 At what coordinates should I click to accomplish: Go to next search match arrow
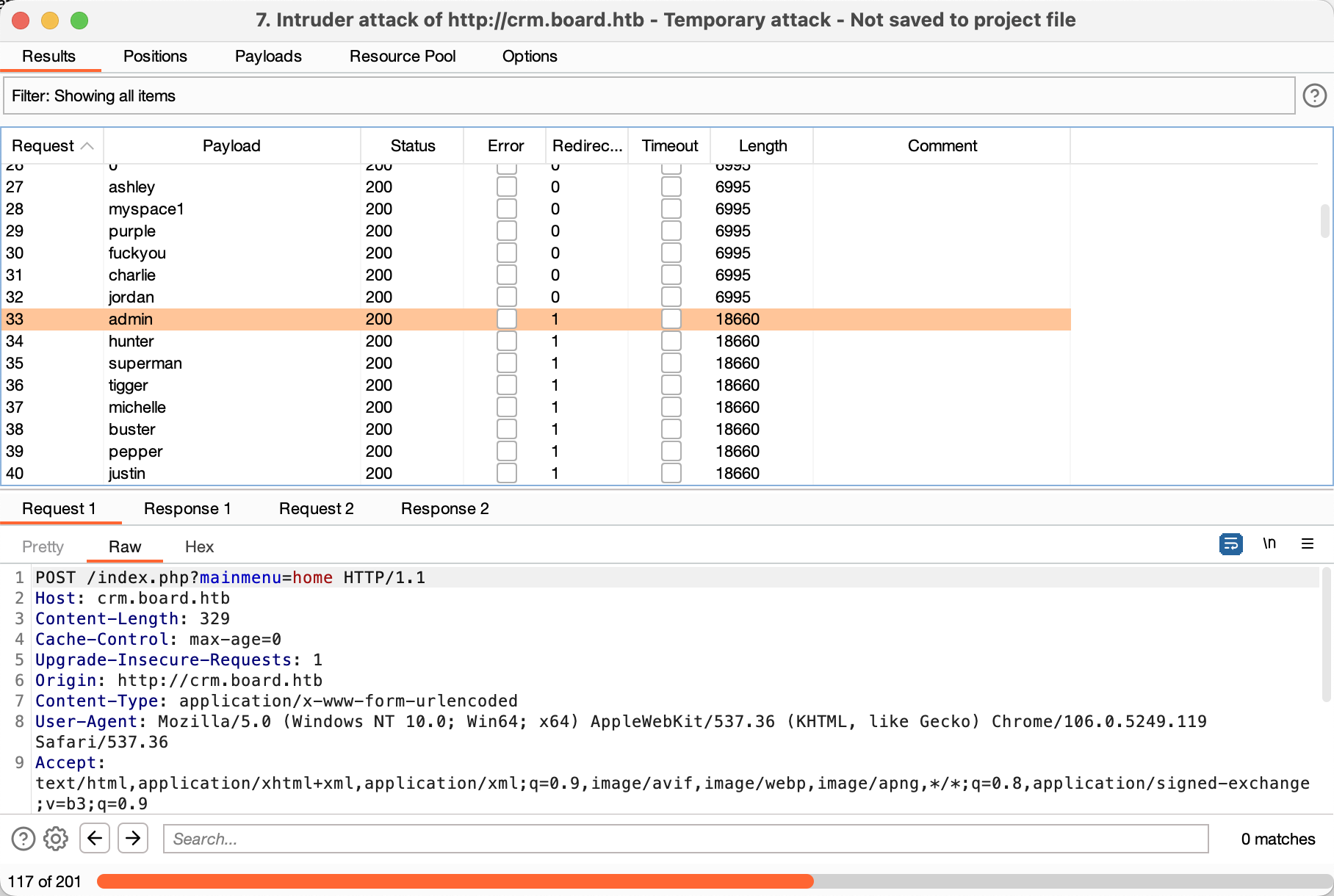coord(133,839)
